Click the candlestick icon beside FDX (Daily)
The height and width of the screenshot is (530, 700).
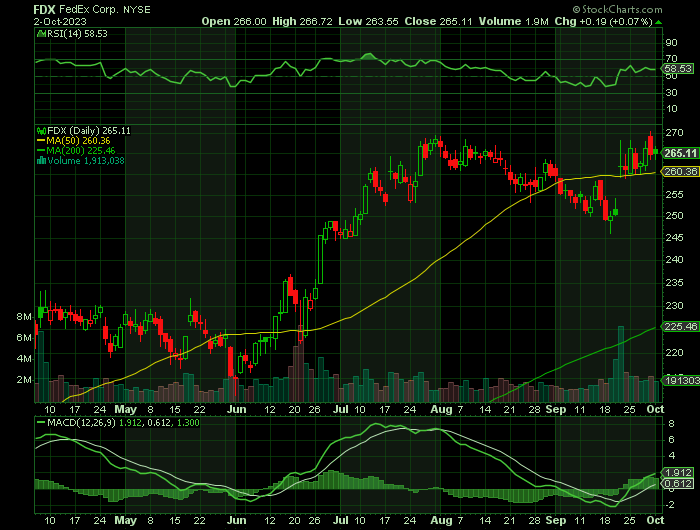(42, 131)
